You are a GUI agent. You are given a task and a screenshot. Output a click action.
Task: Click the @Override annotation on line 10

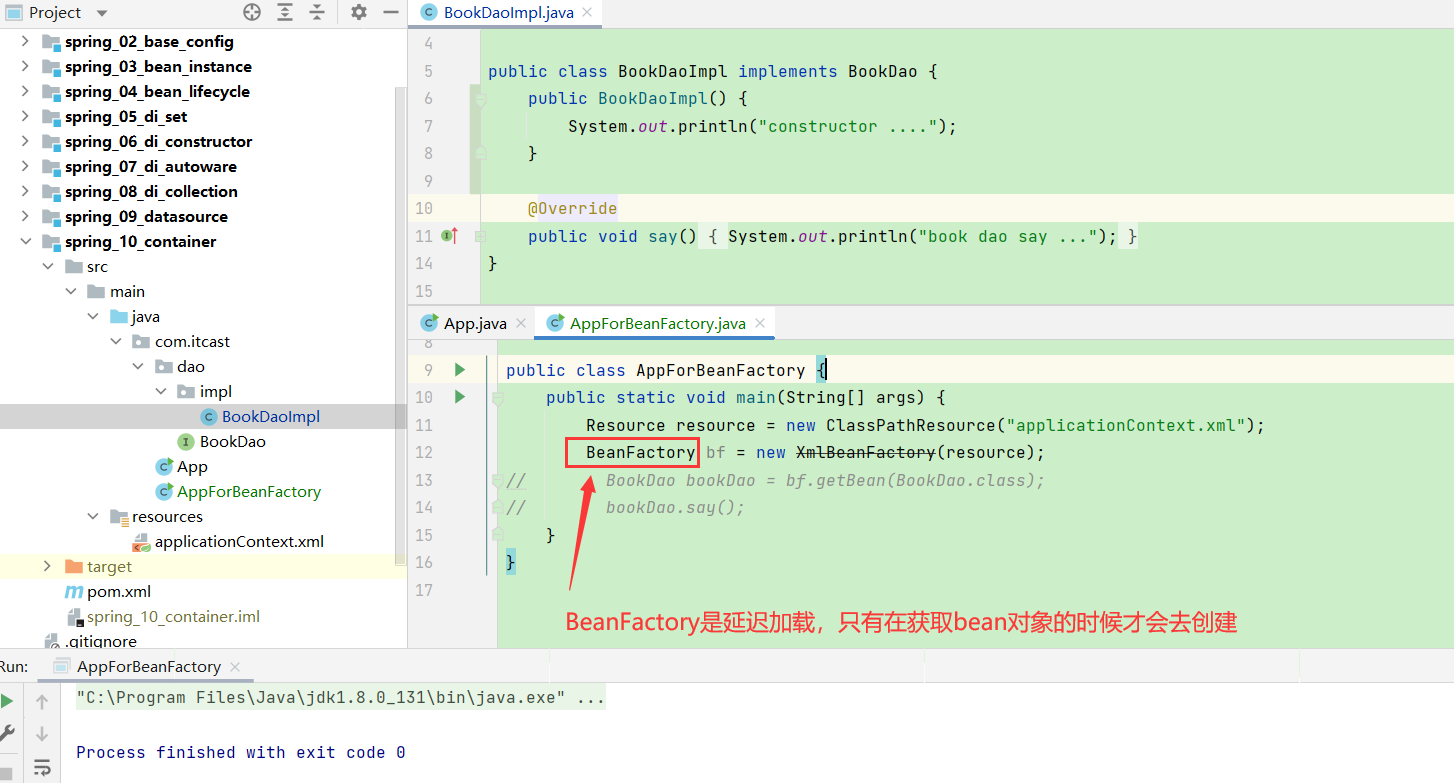point(572,208)
